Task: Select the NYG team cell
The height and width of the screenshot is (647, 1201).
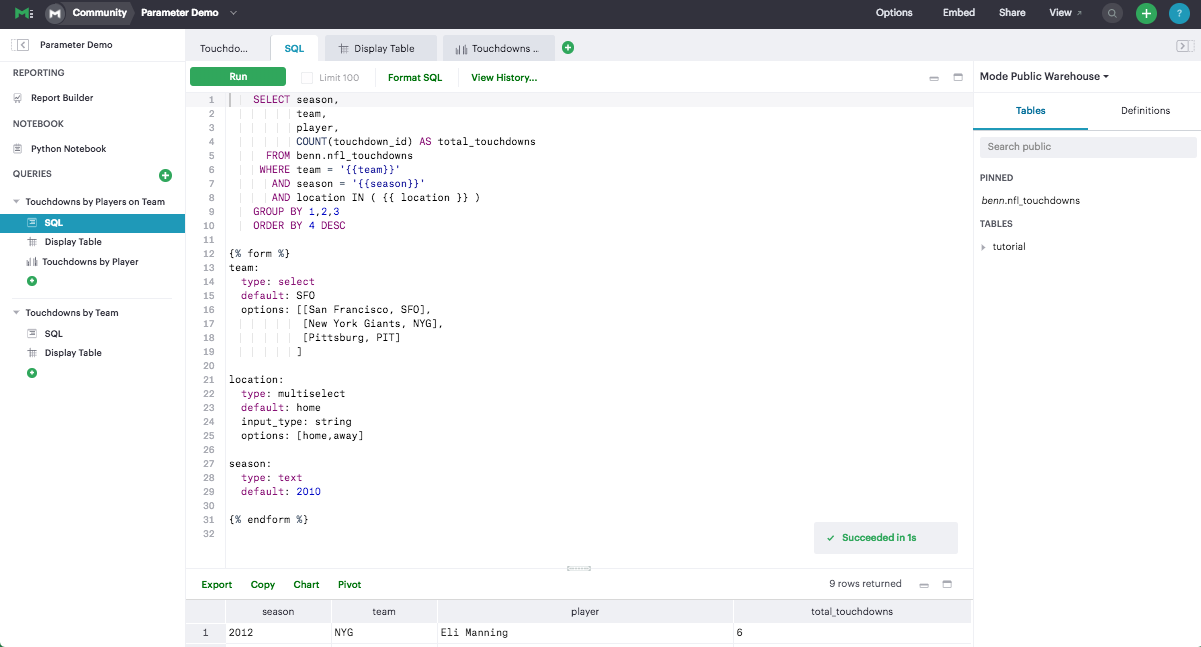Action: coord(384,633)
